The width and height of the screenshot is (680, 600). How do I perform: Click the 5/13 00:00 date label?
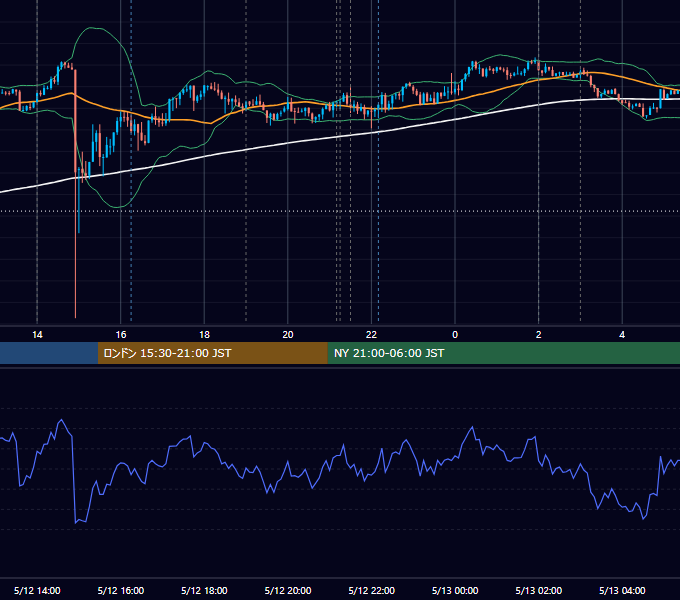[x=455, y=590]
